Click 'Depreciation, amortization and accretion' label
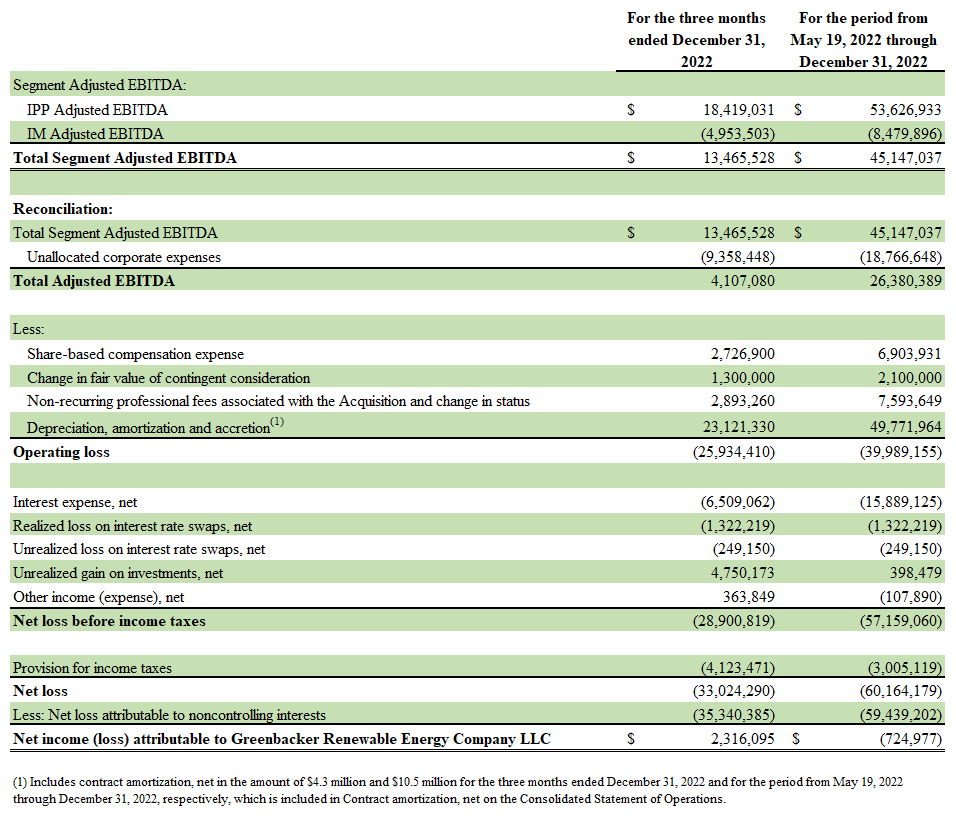Viewport: 956px width, 820px height. pyautogui.click(x=155, y=426)
